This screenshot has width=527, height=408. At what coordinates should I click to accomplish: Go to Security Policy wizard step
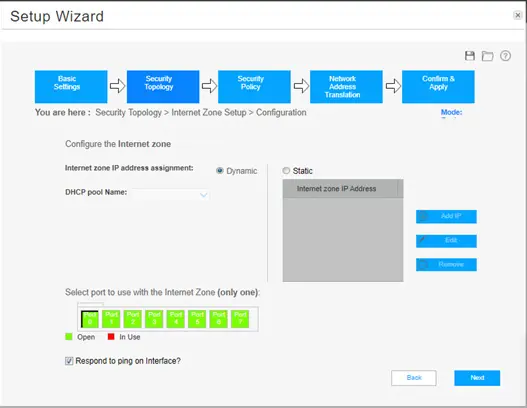254,87
